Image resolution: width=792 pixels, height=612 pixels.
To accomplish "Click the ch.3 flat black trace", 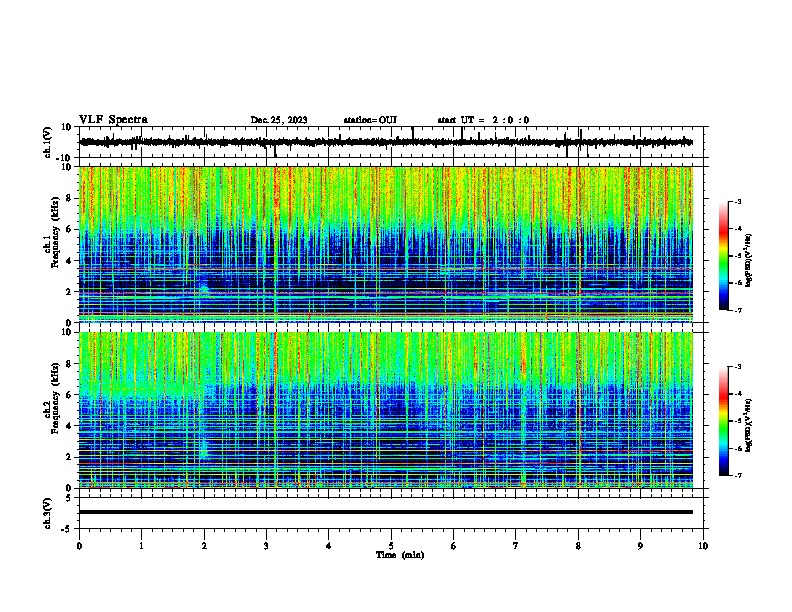I will click(386, 512).
